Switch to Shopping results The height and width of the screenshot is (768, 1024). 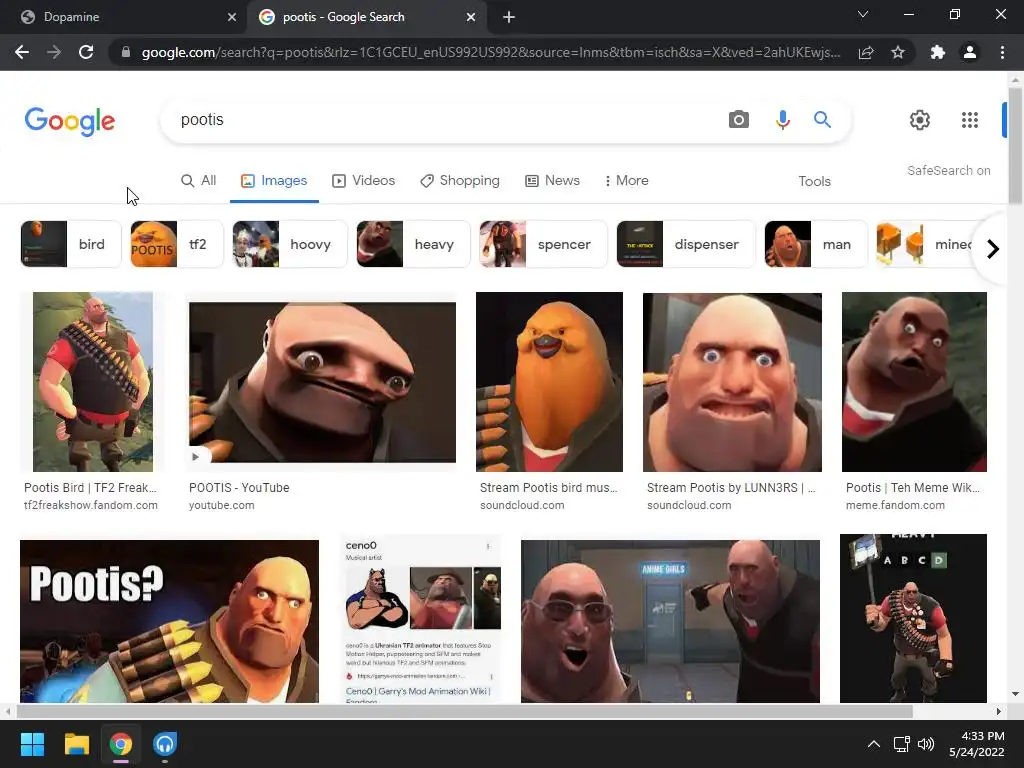click(460, 180)
